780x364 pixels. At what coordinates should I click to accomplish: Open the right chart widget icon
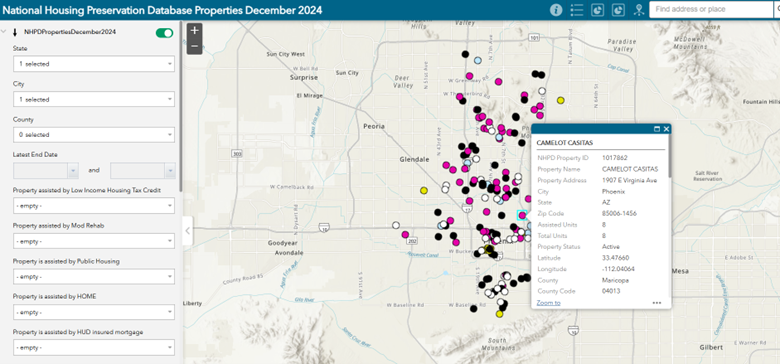coord(618,10)
